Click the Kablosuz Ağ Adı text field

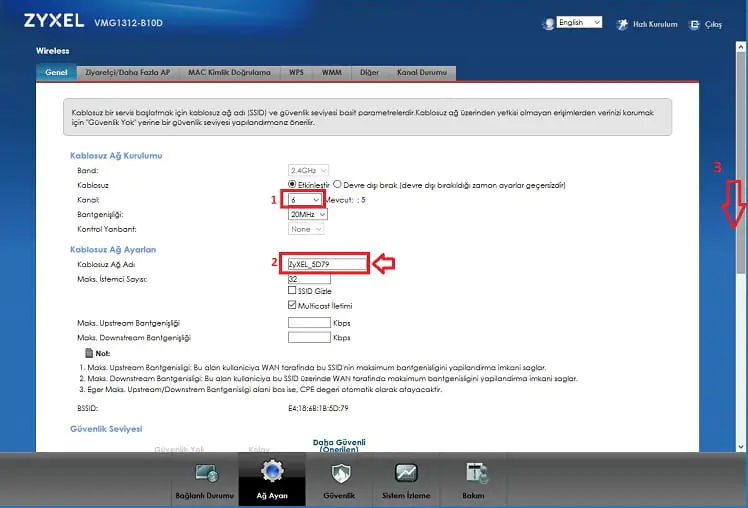(x=326, y=264)
